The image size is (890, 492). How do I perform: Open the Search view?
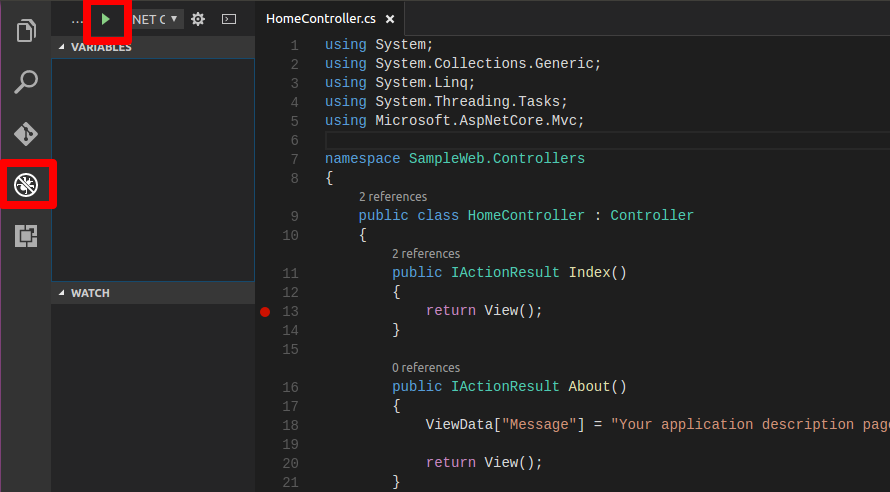26,82
